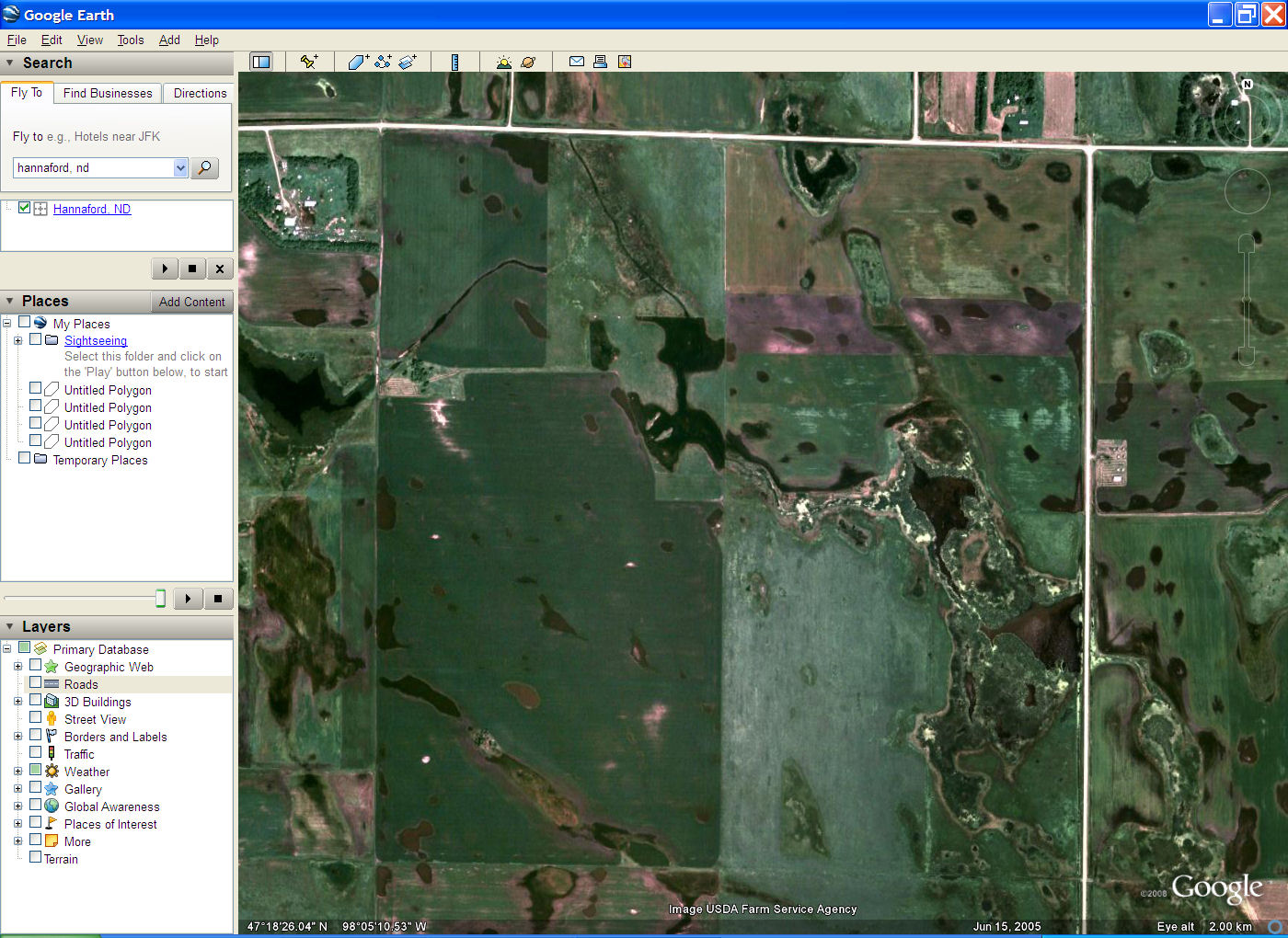1288x938 pixels.
Task: Select the Add Image Overlay tool
Action: coord(408,62)
